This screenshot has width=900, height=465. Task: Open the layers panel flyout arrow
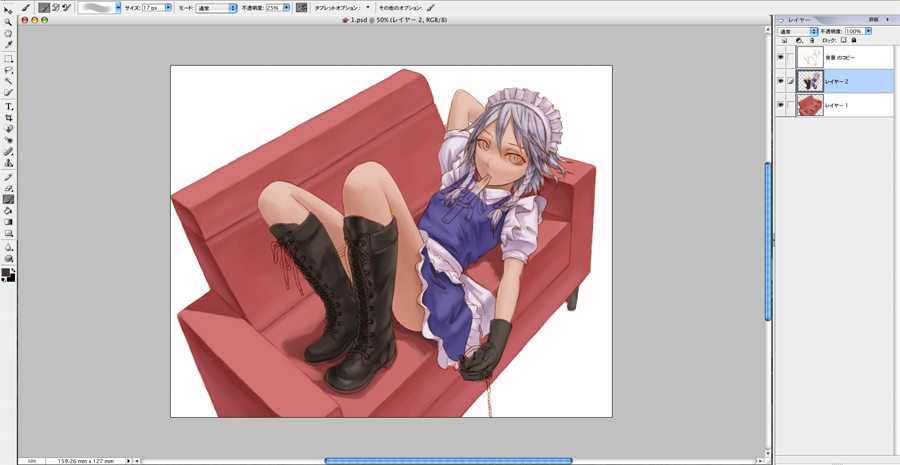click(887, 20)
